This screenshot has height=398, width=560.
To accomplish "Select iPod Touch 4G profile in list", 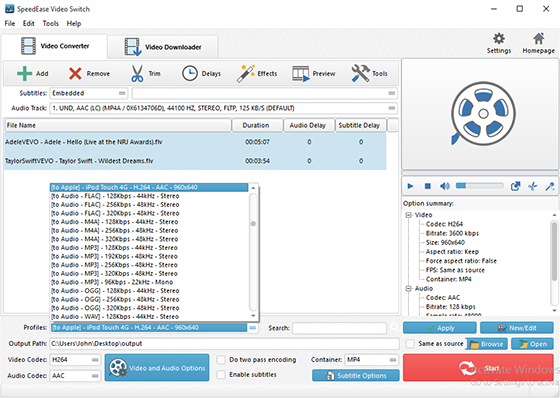I will click(x=149, y=187).
